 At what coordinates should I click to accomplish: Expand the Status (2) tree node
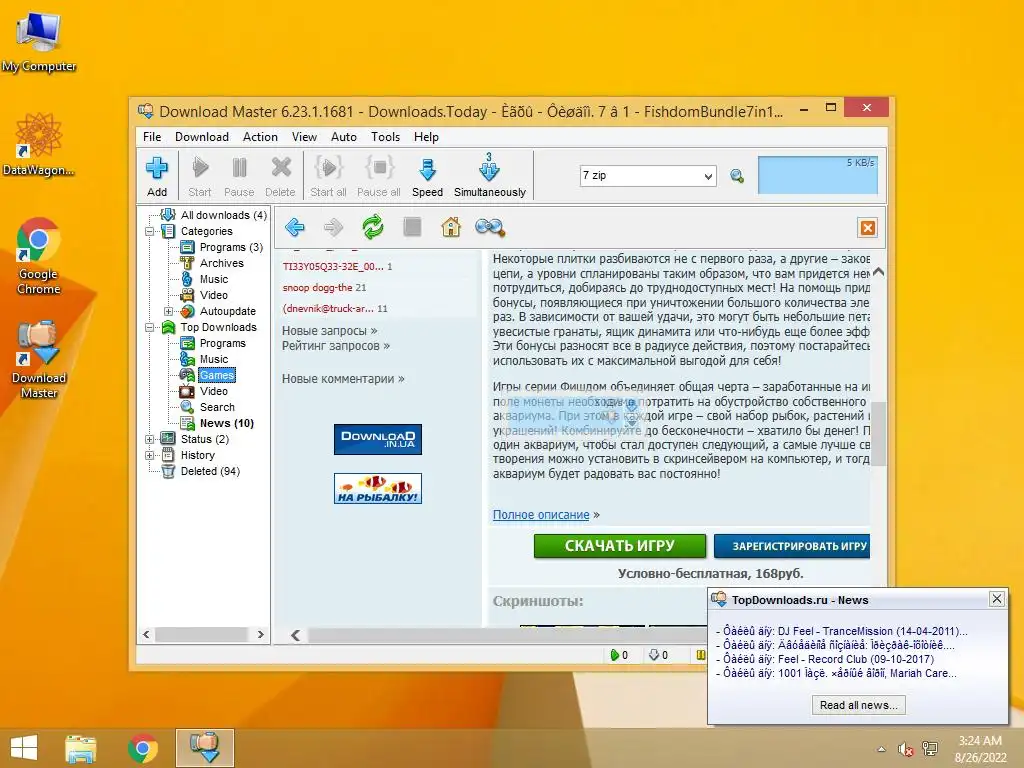coord(150,439)
